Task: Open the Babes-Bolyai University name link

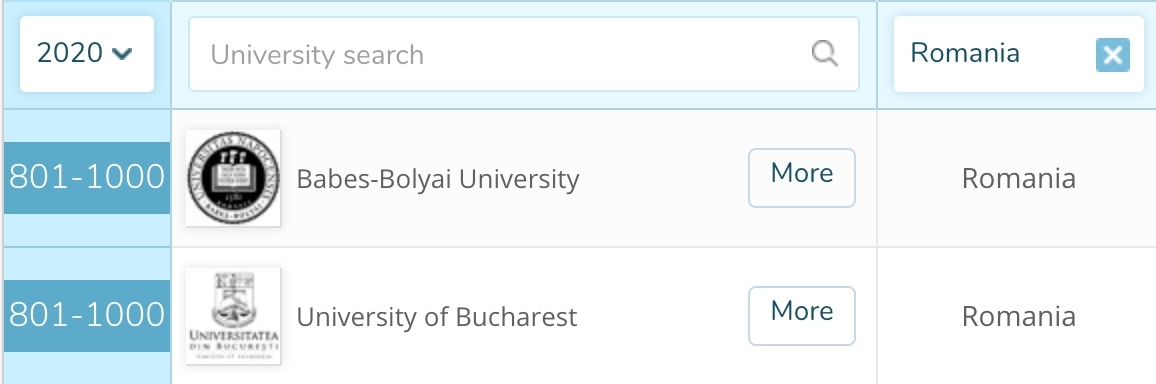Action: coord(438,179)
